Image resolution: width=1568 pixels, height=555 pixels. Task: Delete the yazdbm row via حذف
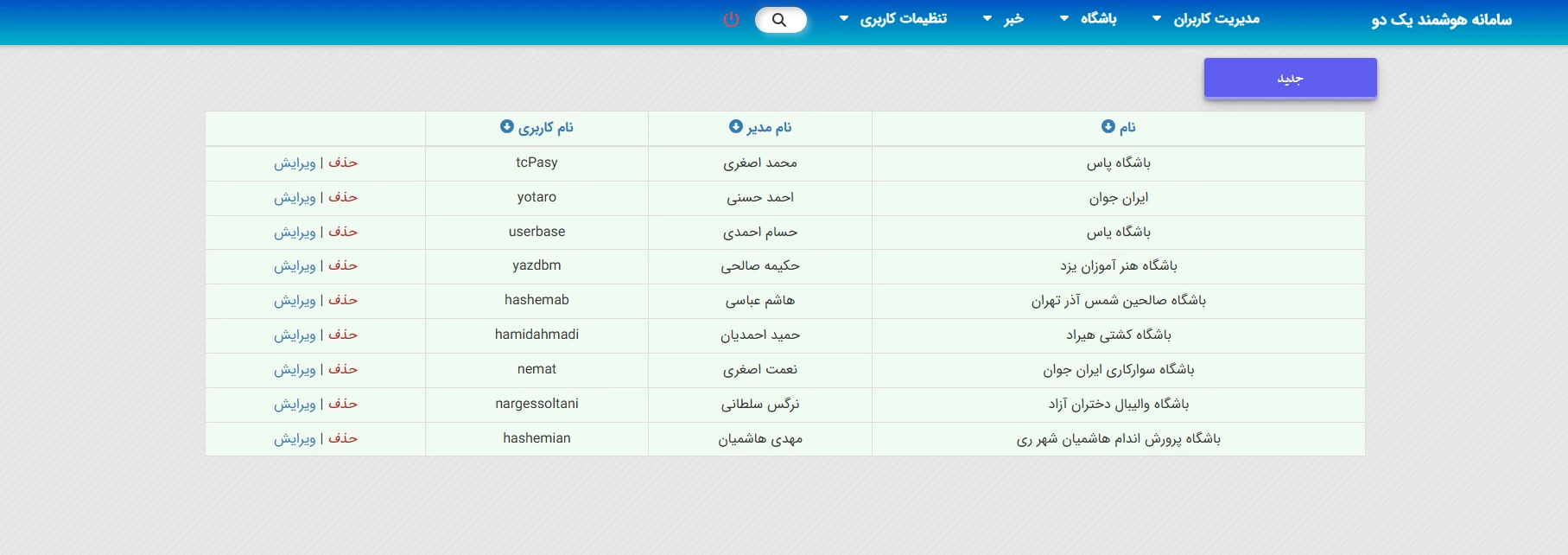coord(343,265)
